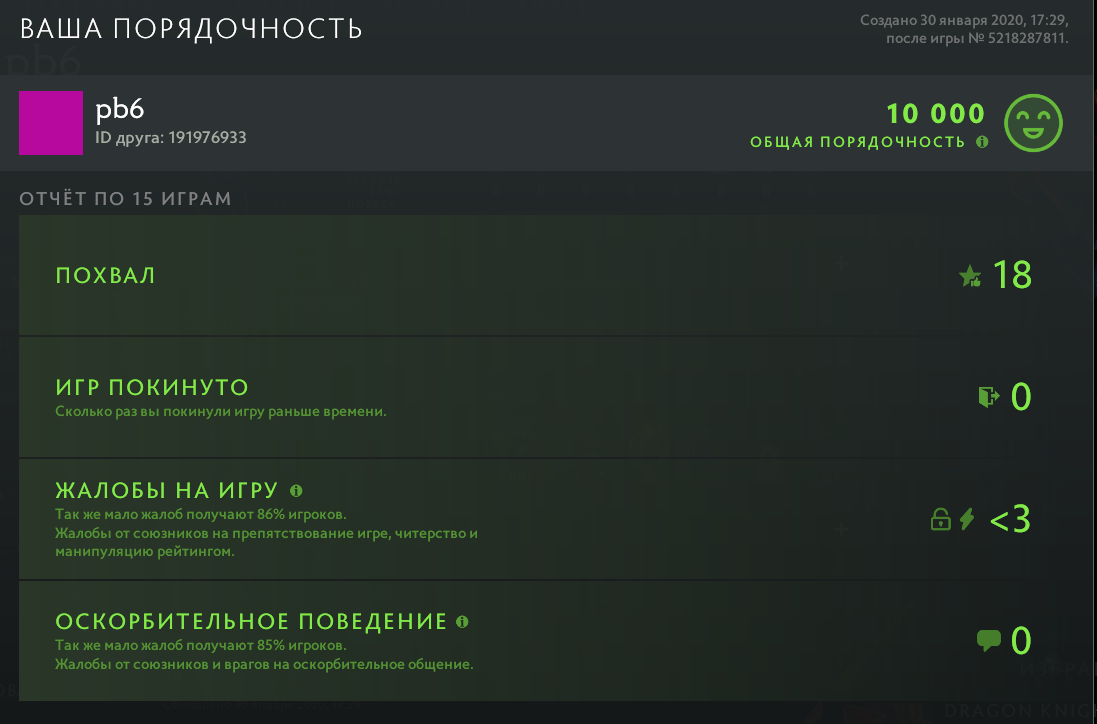Click the lightning icon next to <3 complaints

tap(966, 519)
